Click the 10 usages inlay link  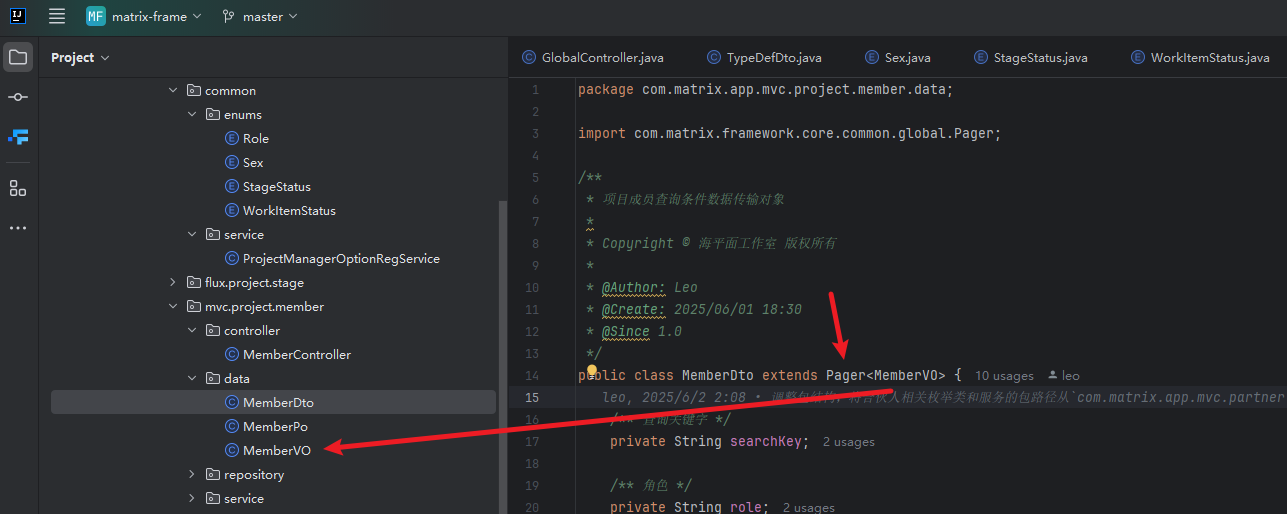pos(1004,376)
